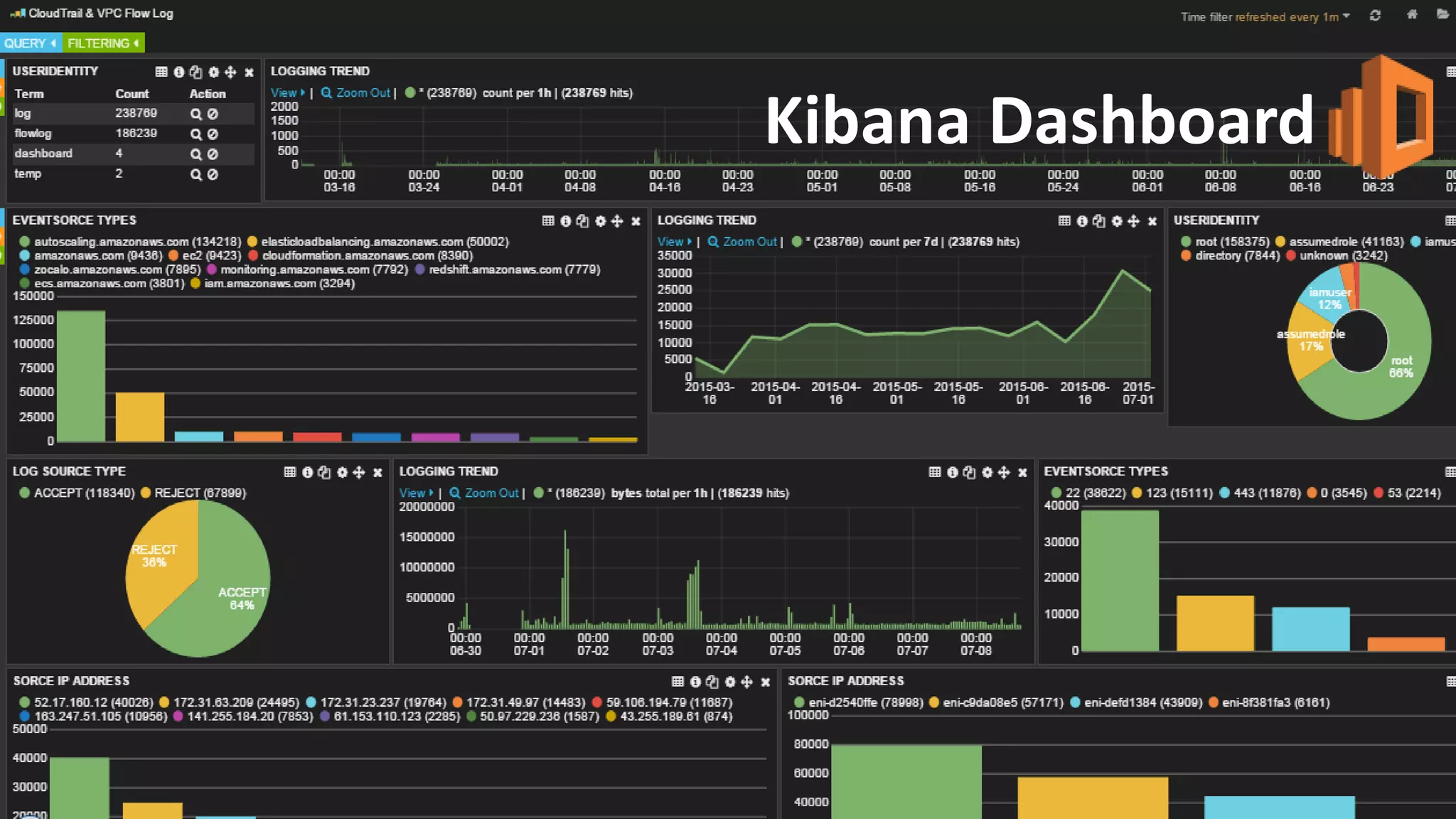1456x819 pixels.
Task: Remove the amazonaws EVENTSORCE TYPES bar panel
Action: tap(636, 221)
